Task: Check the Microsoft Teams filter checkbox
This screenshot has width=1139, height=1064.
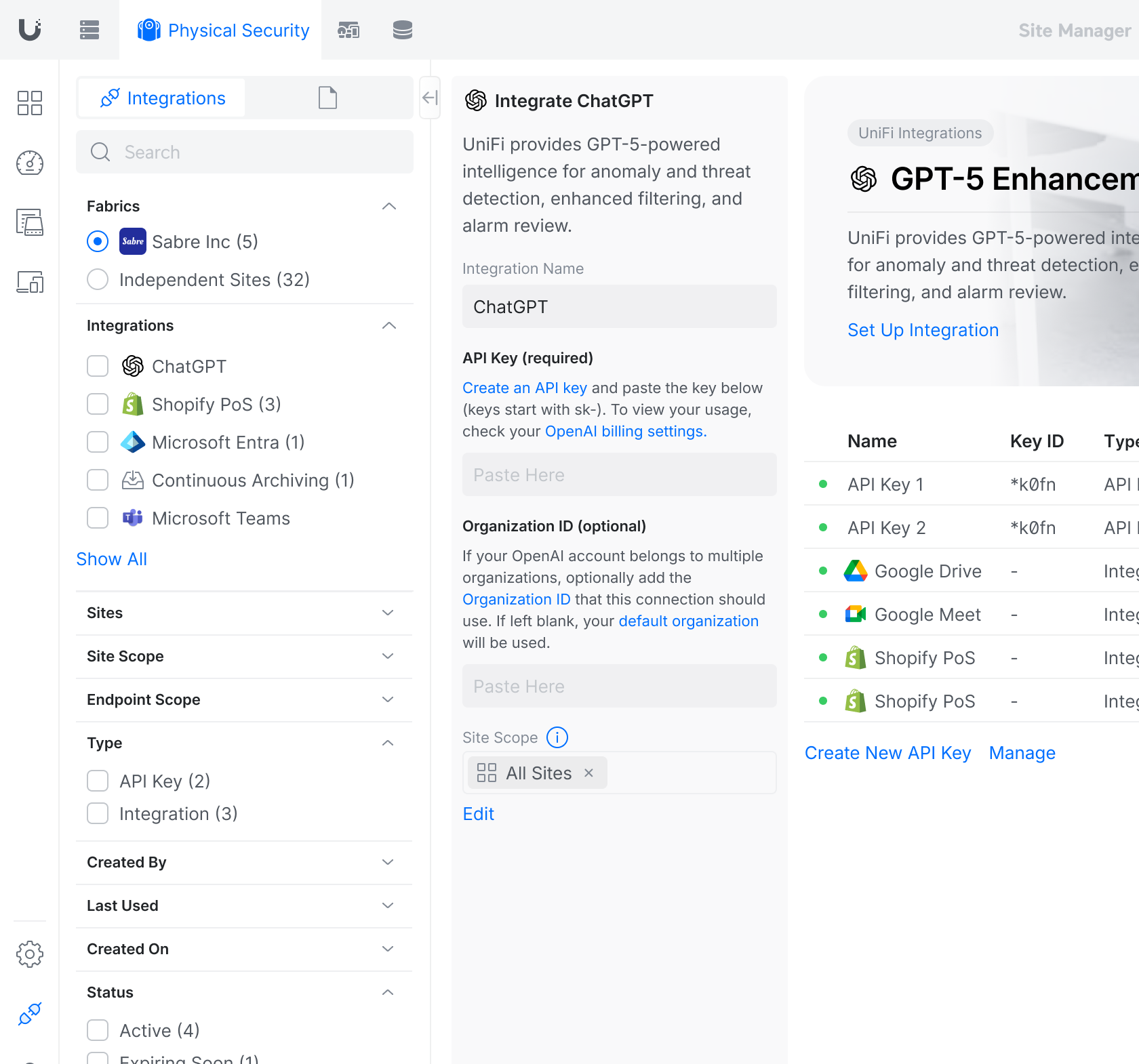Action: tap(98, 518)
